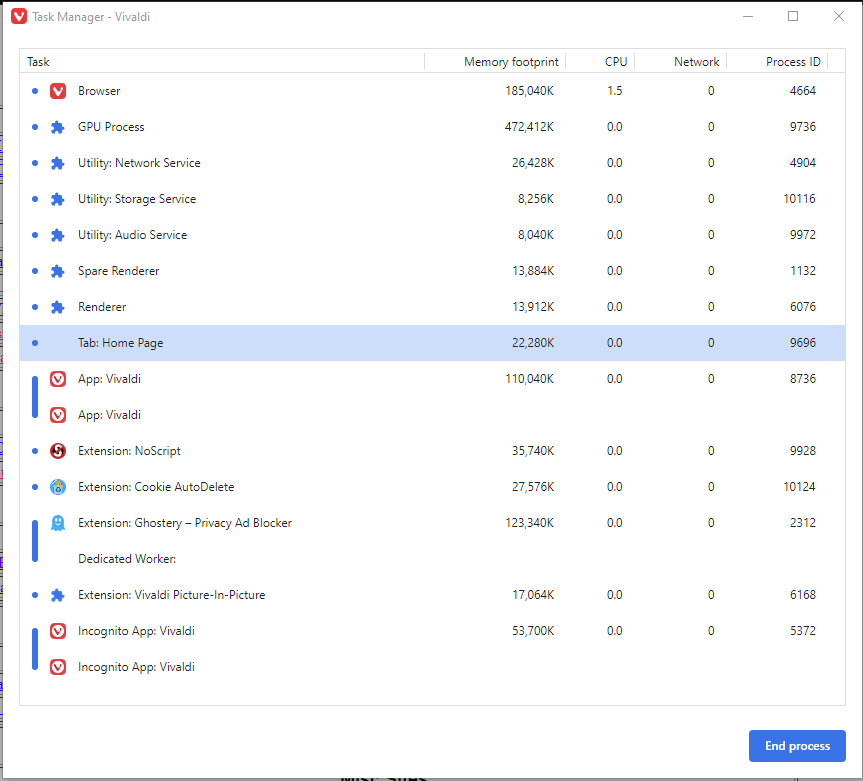Click the puzzle icon beside Utility: Audio Service

[x=58, y=235]
